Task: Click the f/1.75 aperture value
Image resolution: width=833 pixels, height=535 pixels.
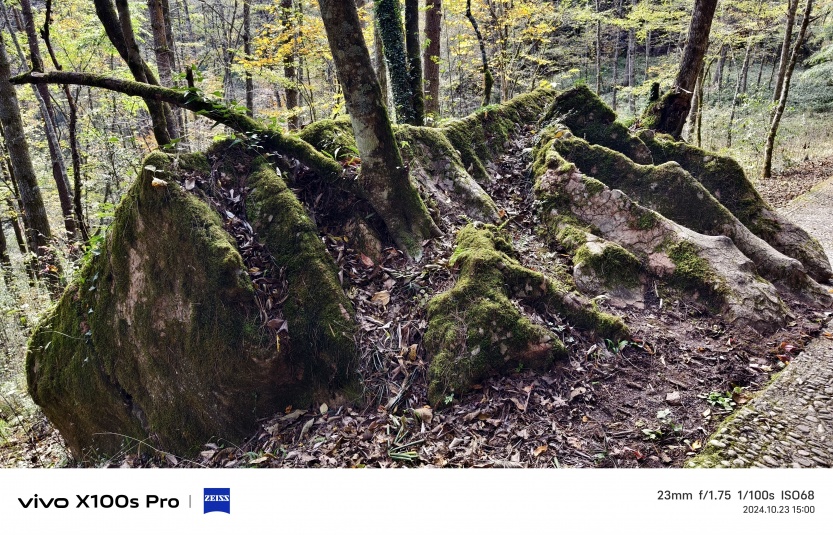Action: click(x=715, y=495)
